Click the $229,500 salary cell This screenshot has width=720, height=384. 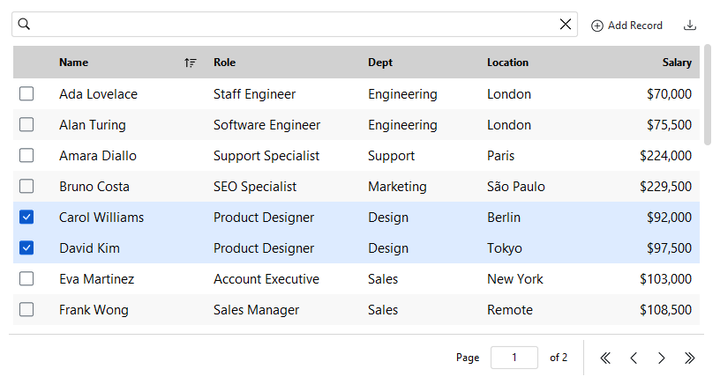[666, 186]
